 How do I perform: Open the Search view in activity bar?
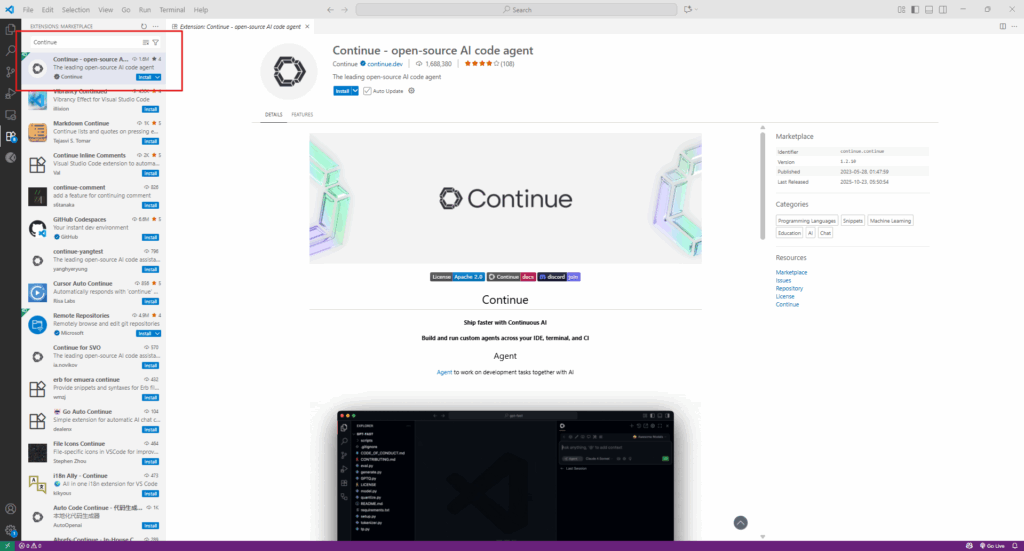(10, 50)
